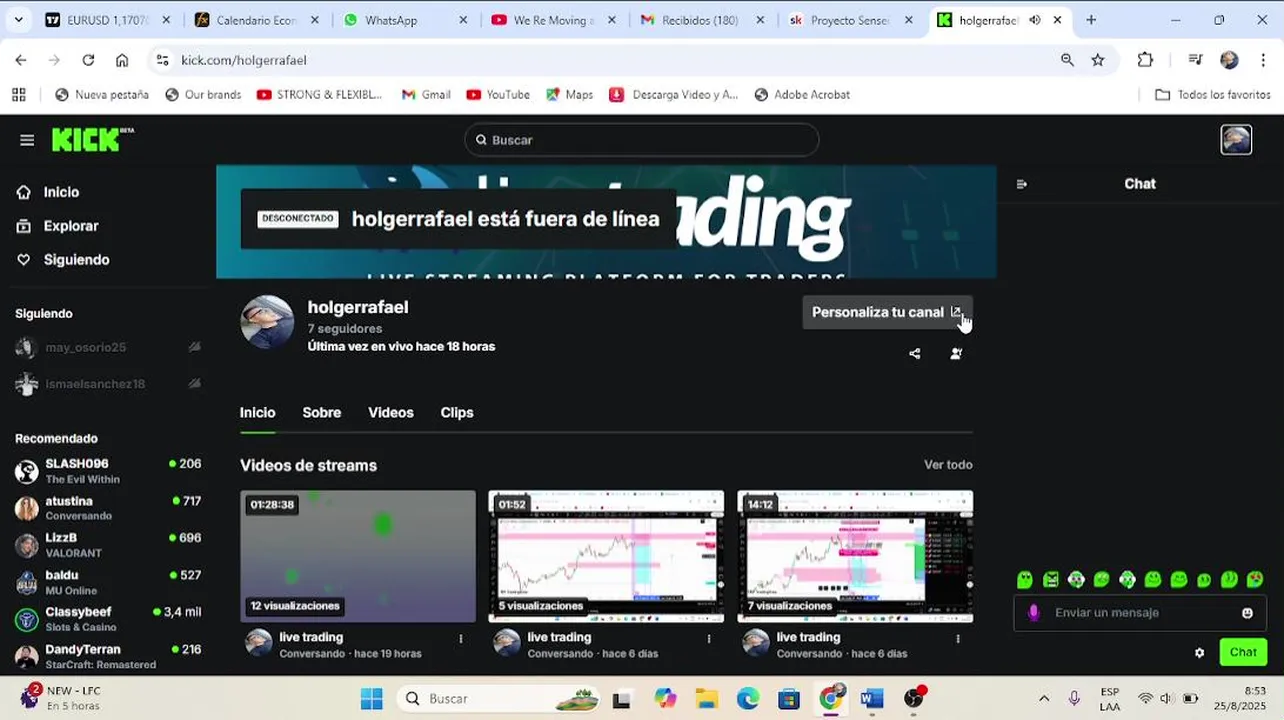Toggle notifications for may_osorio25
1284x720 pixels.
(x=194, y=347)
